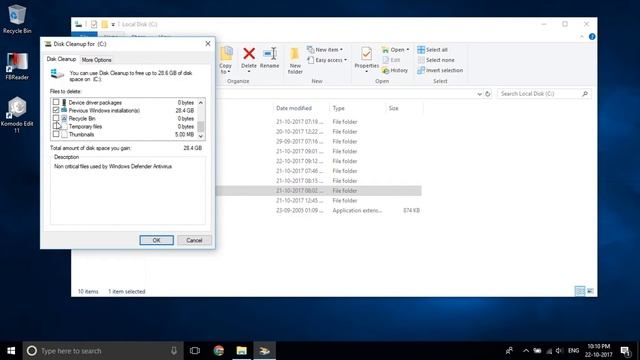Expand the arrow under Delete
This screenshot has height=360, width=640.
[249, 72]
